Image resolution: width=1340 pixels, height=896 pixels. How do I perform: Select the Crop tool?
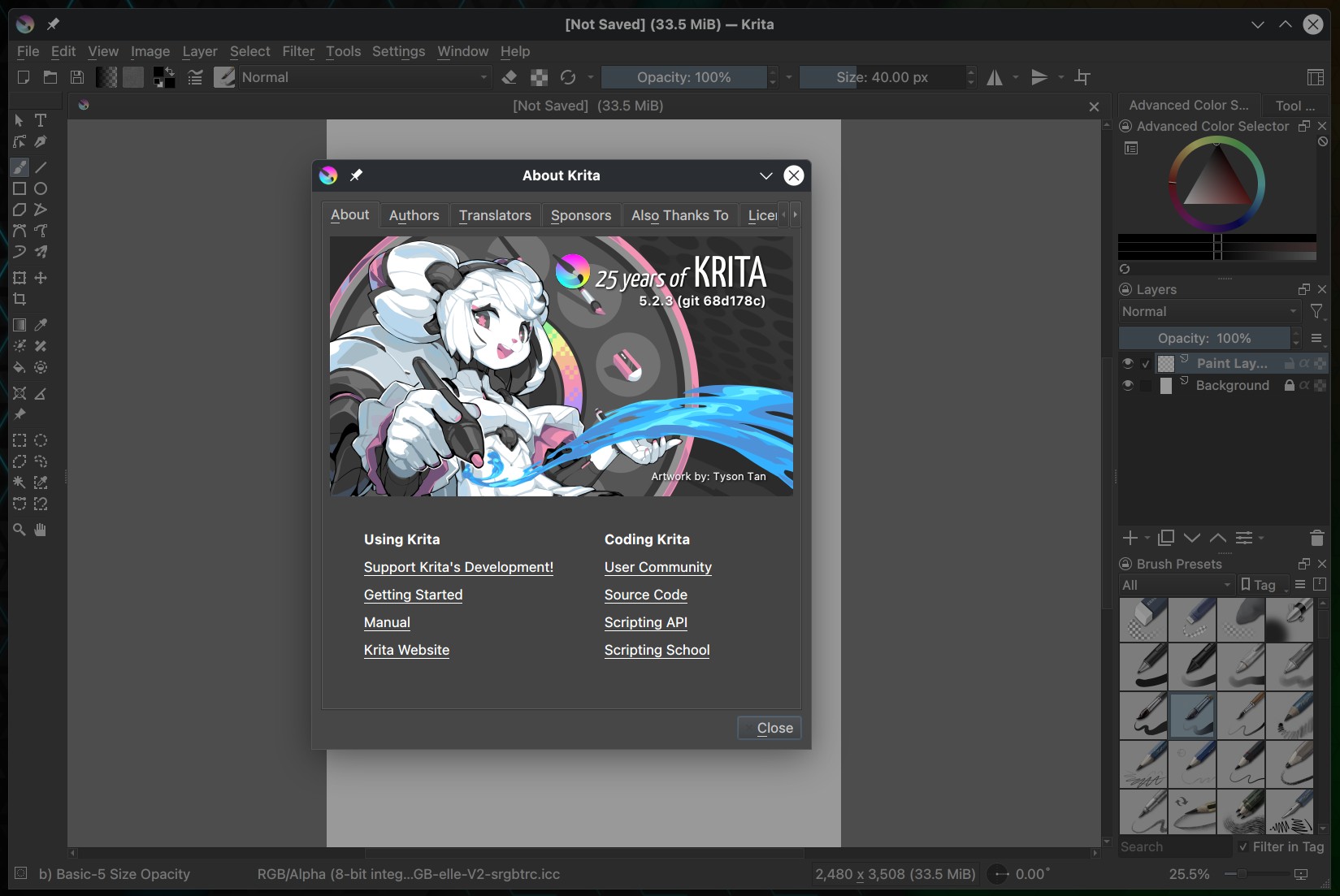pos(20,299)
